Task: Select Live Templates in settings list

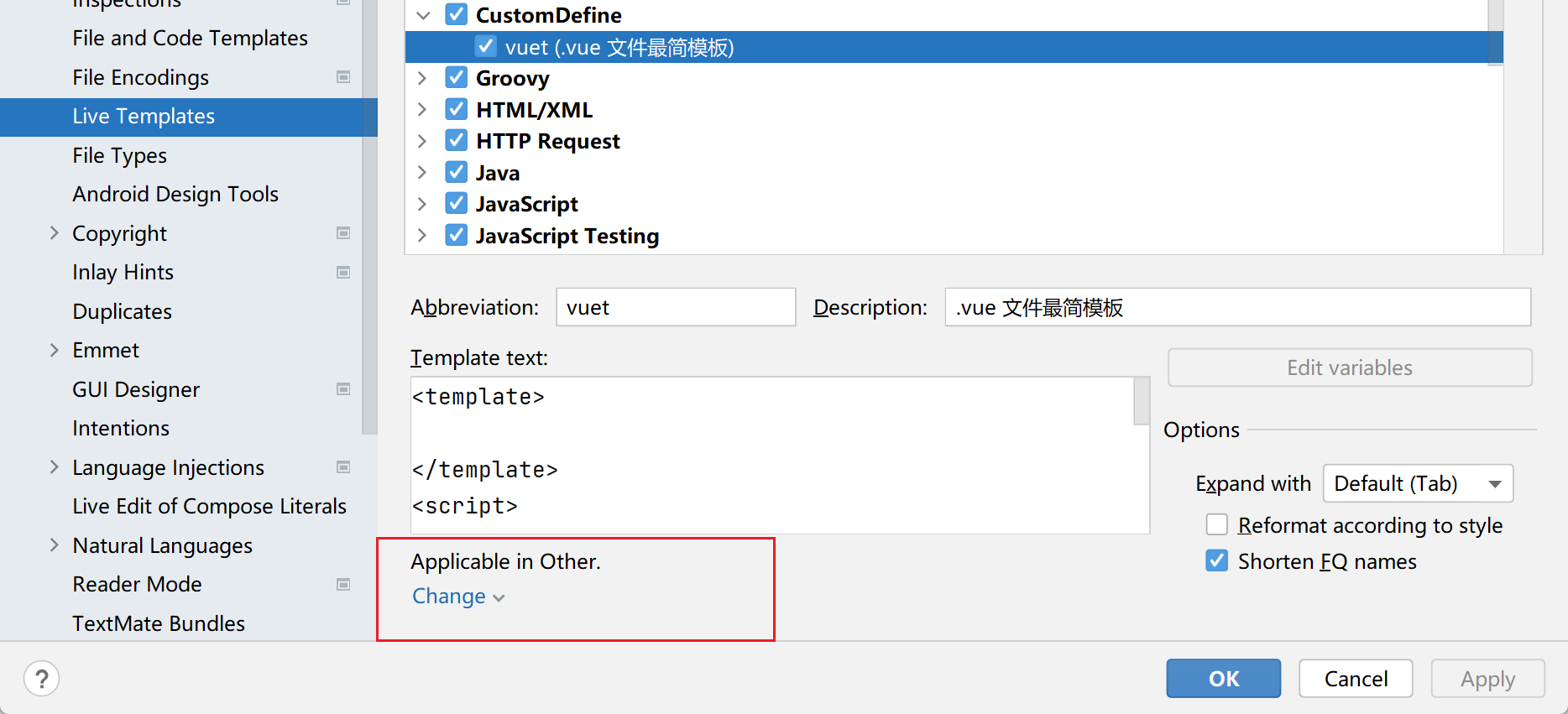Action: click(x=144, y=117)
